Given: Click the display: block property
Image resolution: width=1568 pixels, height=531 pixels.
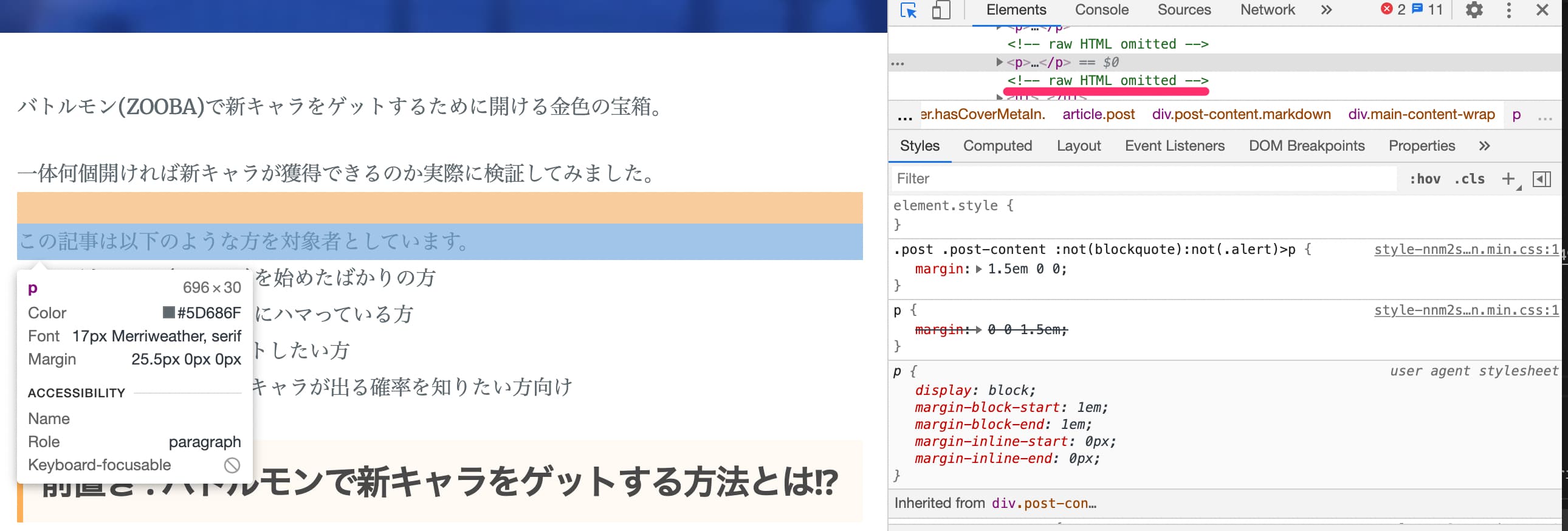Looking at the screenshot, I should pyautogui.click(x=974, y=391).
